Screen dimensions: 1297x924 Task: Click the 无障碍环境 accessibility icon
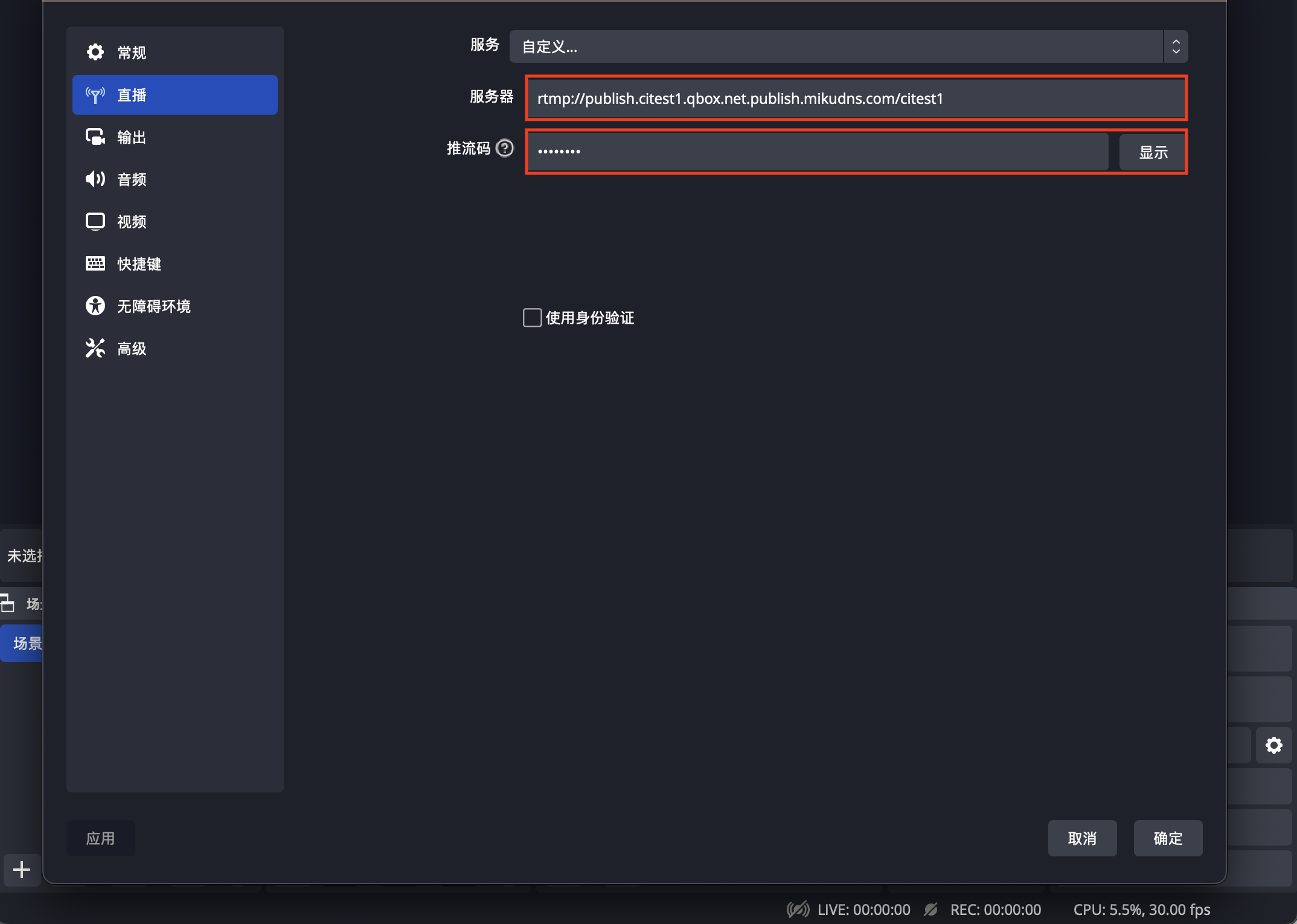click(95, 306)
